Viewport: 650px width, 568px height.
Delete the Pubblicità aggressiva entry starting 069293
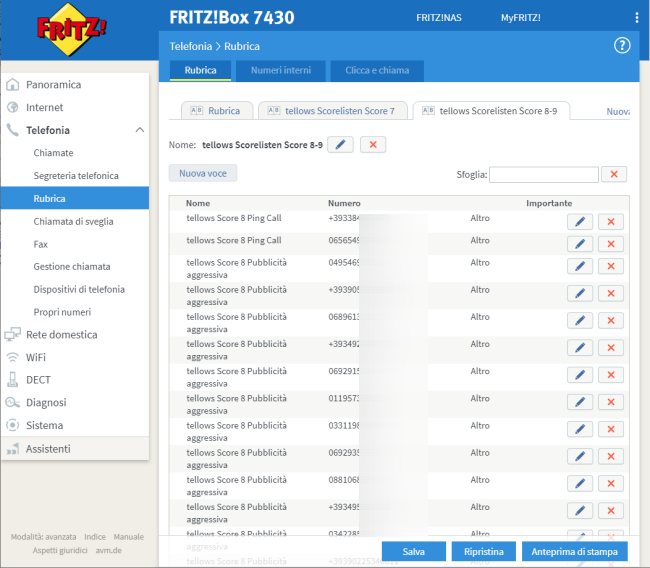(x=611, y=456)
